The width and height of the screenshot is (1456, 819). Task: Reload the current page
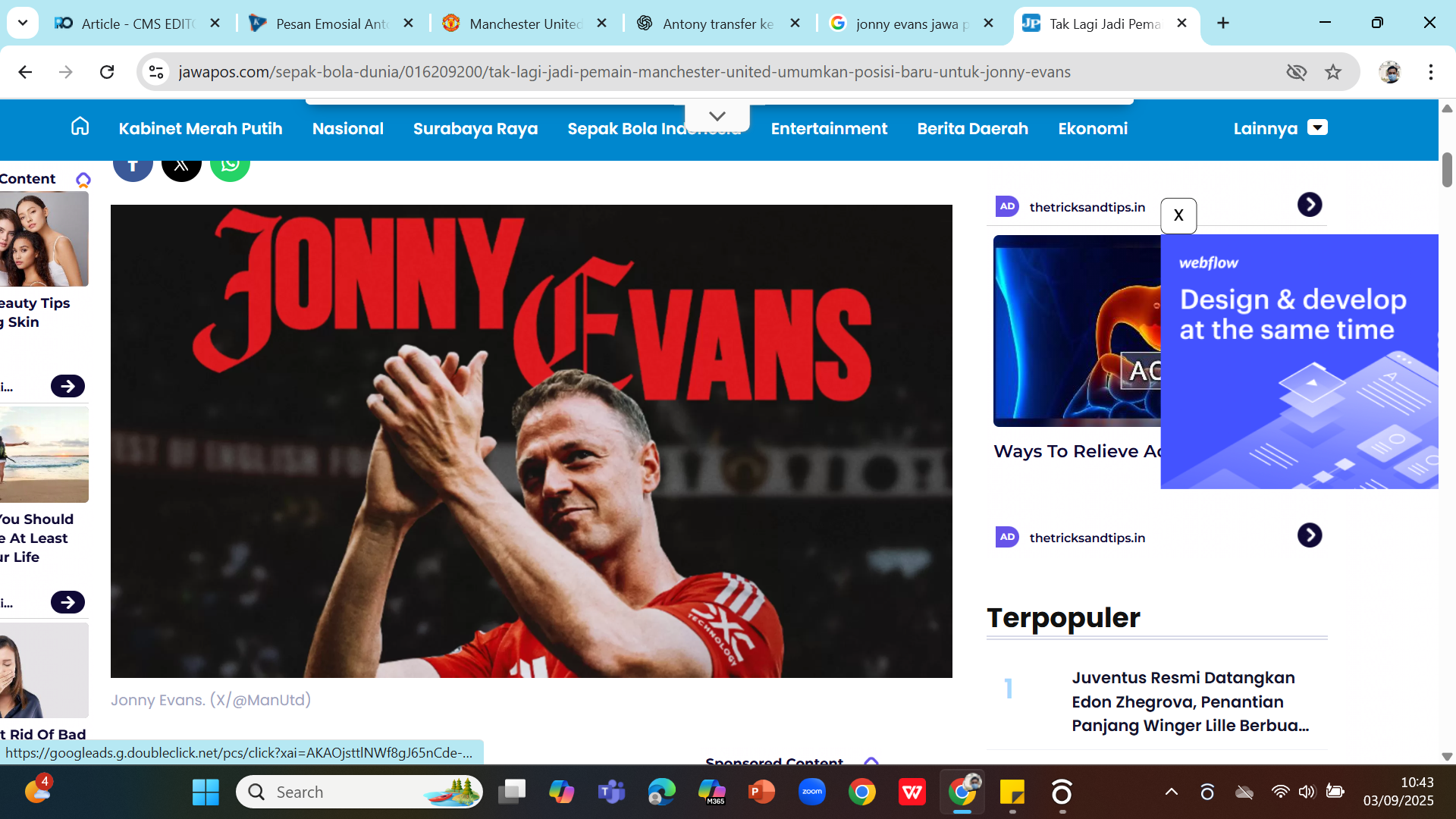[x=107, y=72]
